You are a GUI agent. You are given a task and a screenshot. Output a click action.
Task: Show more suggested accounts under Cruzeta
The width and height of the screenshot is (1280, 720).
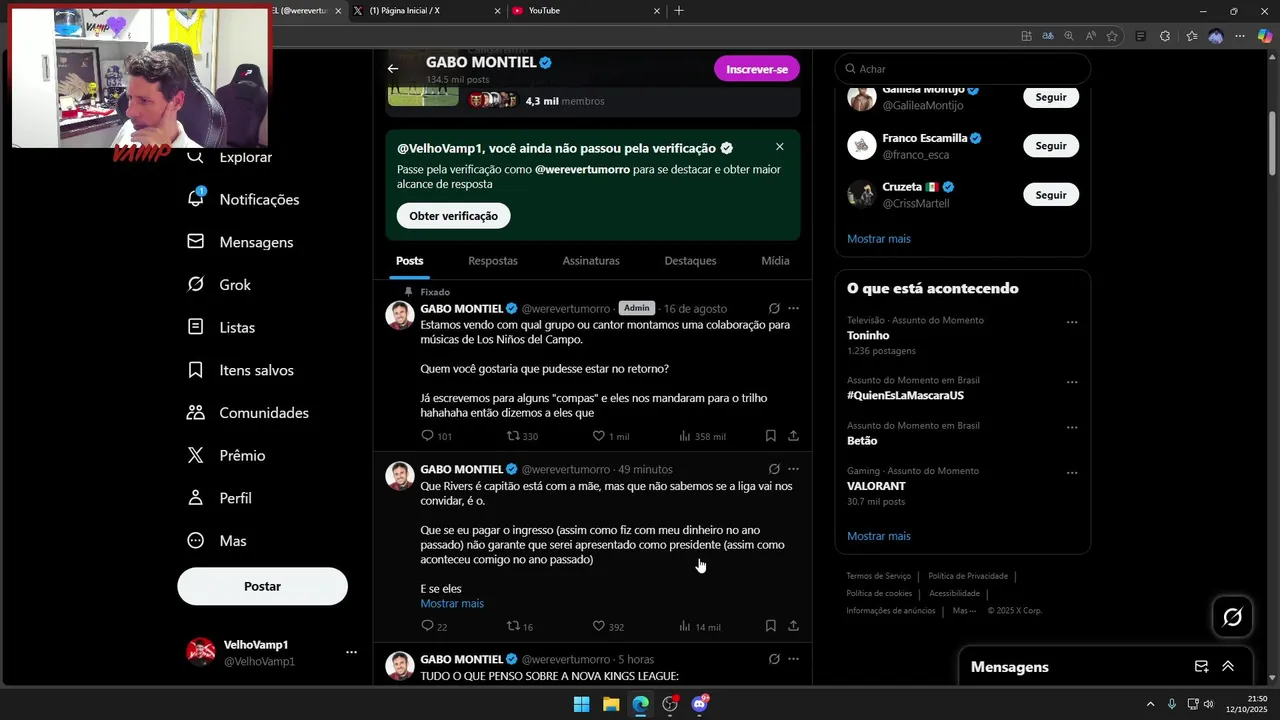tap(879, 239)
